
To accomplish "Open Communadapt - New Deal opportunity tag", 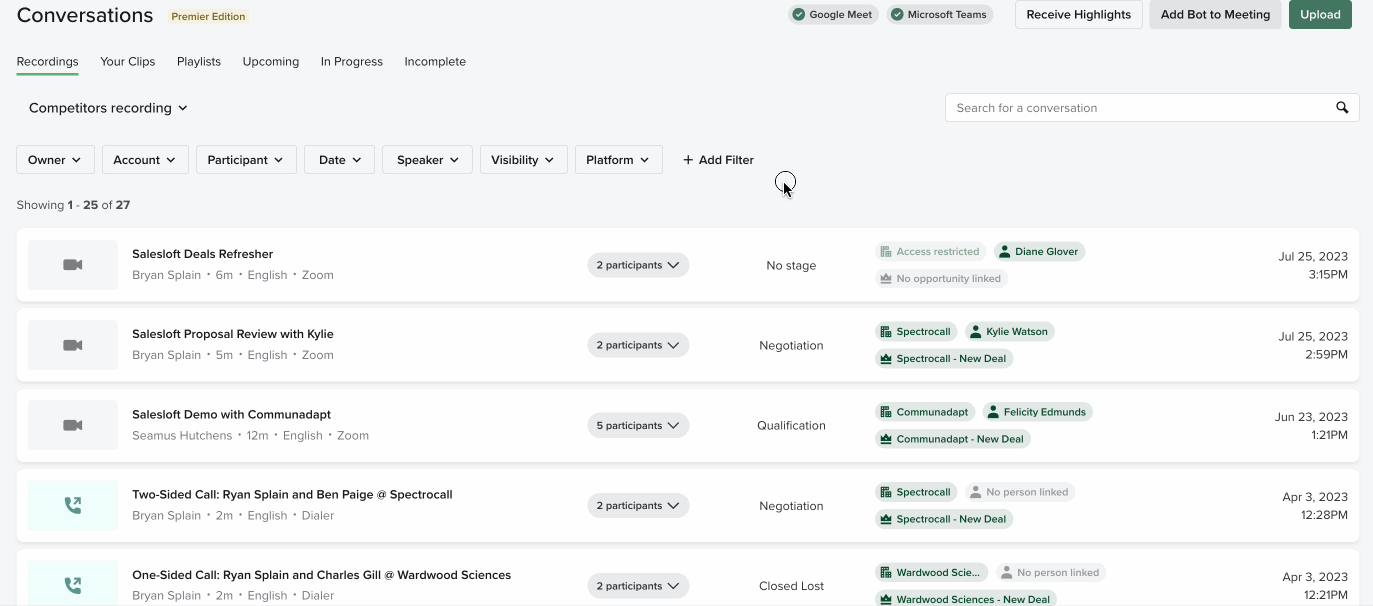I will (952, 439).
